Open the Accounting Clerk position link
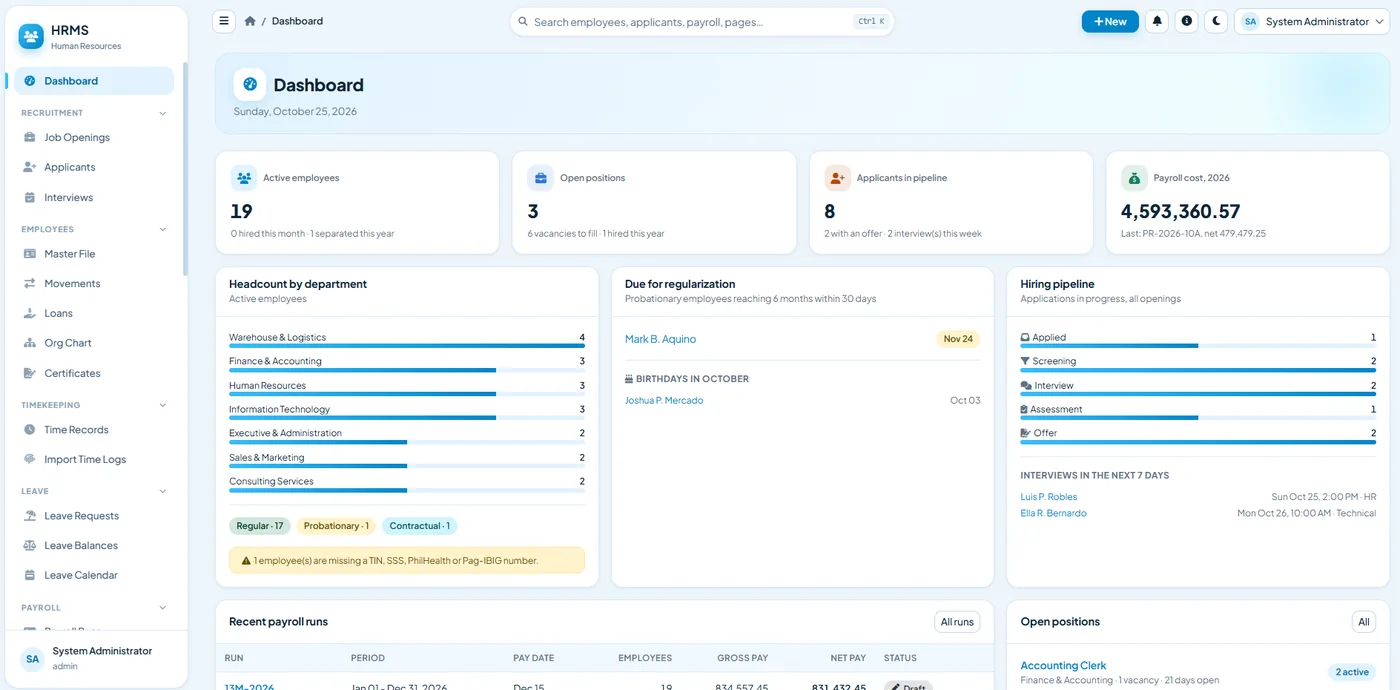 pos(1063,665)
